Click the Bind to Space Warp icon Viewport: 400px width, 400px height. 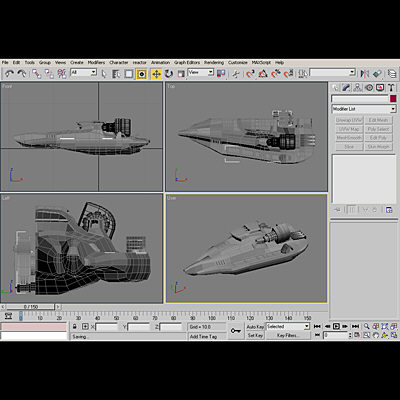(62, 74)
